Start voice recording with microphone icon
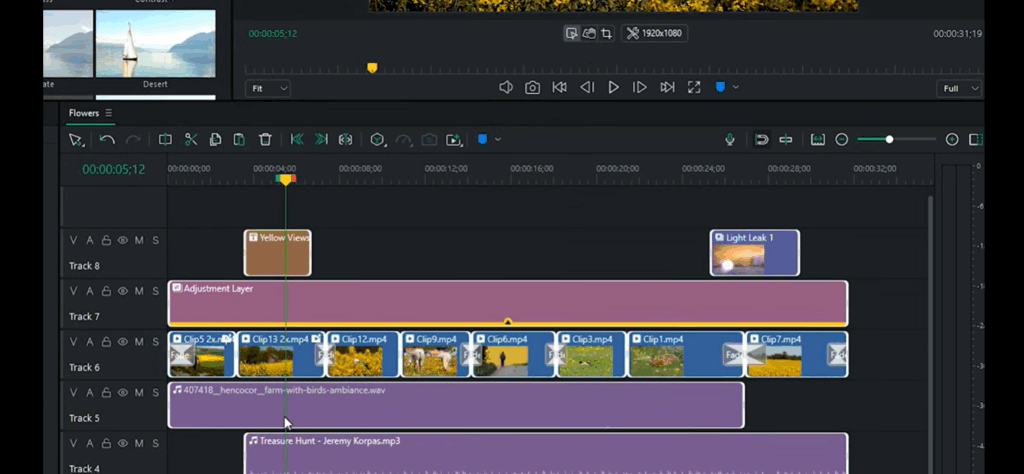 730,140
